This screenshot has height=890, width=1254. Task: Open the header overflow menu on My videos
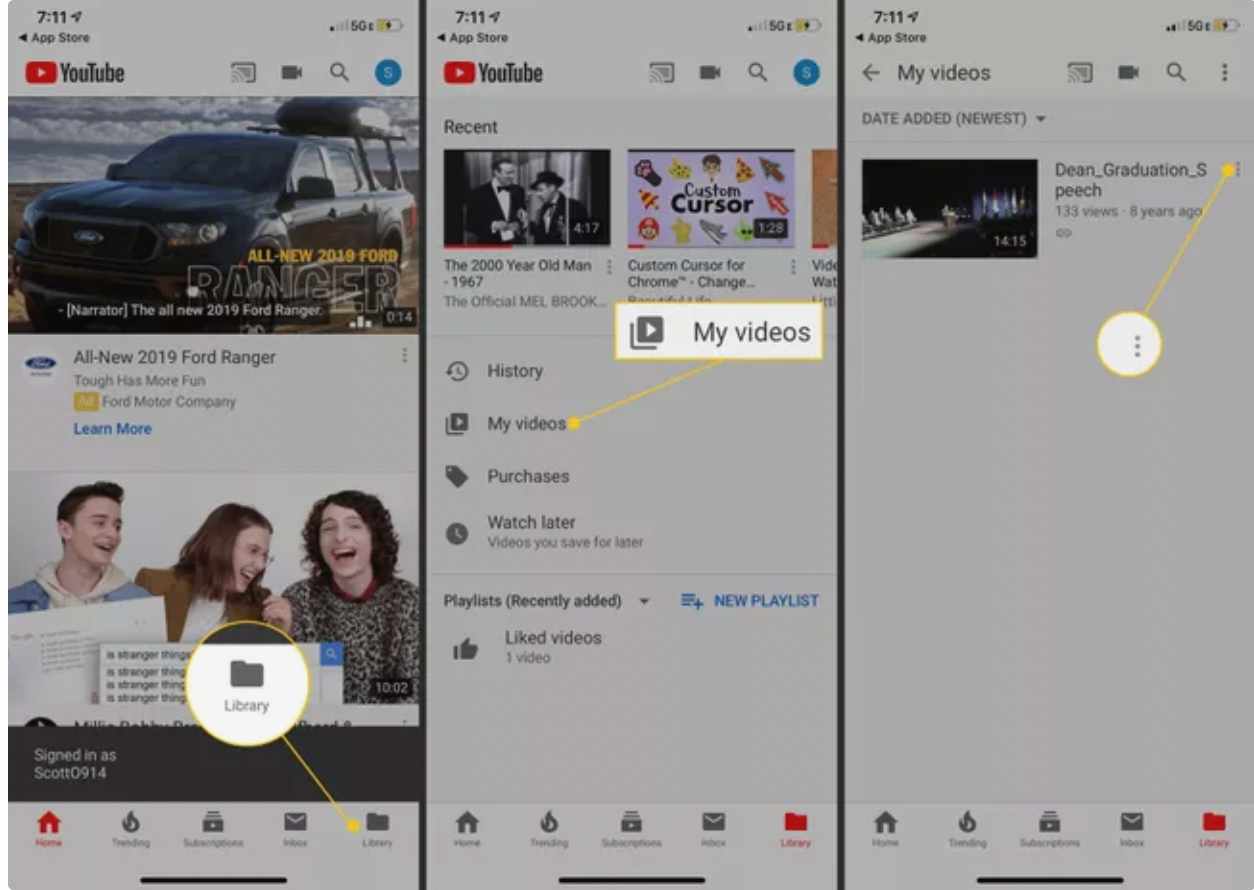[x=1224, y=72]
